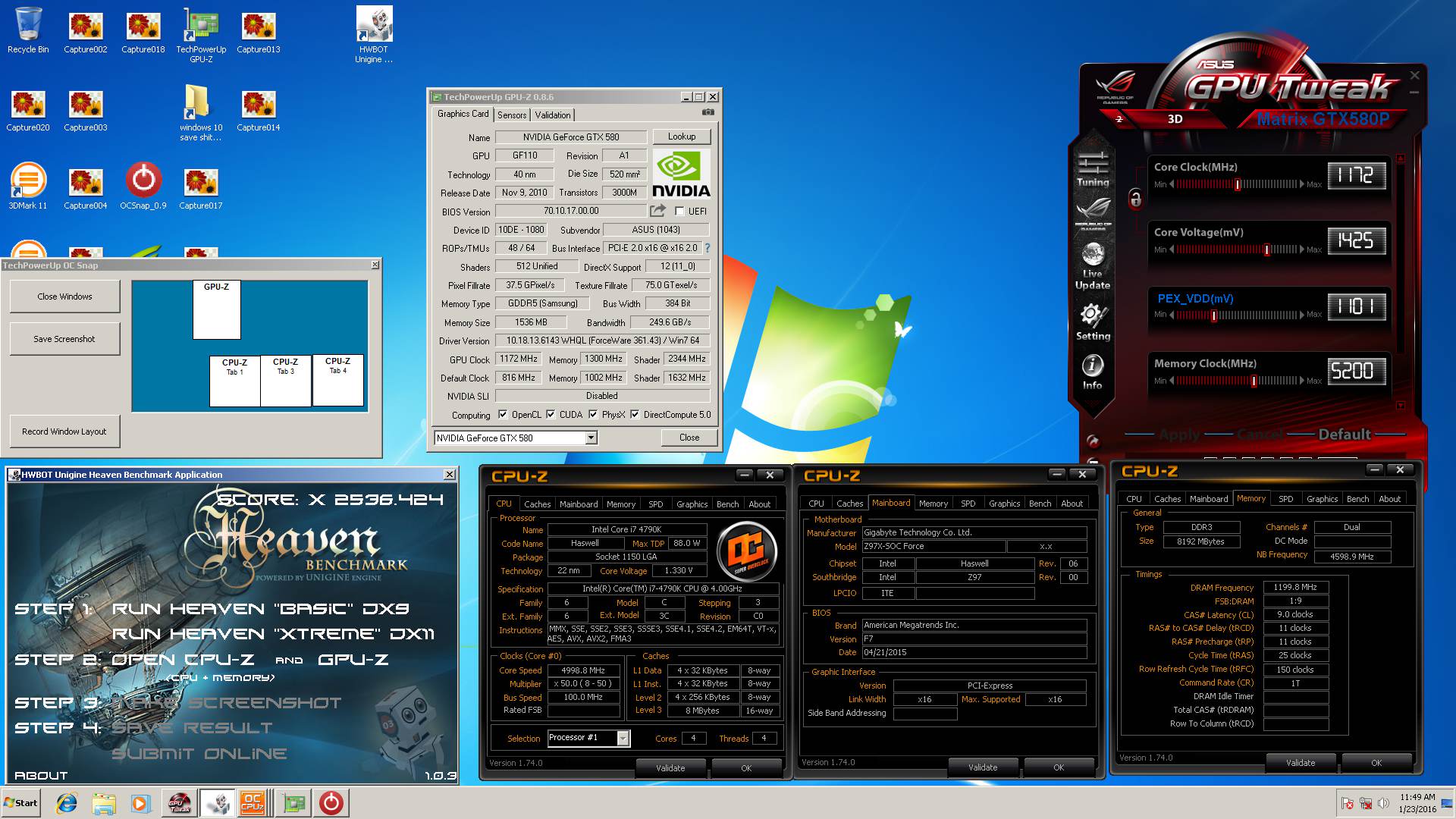
Task: Open the Graphics tab in the right CPU-Z window
Action: (1322, 498)
